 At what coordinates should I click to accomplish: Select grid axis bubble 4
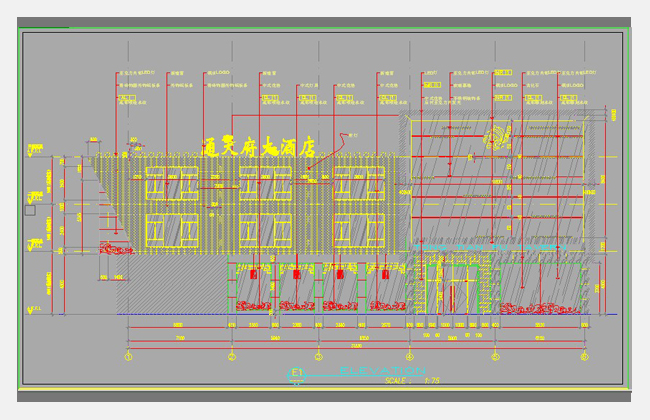coord(410,357)
